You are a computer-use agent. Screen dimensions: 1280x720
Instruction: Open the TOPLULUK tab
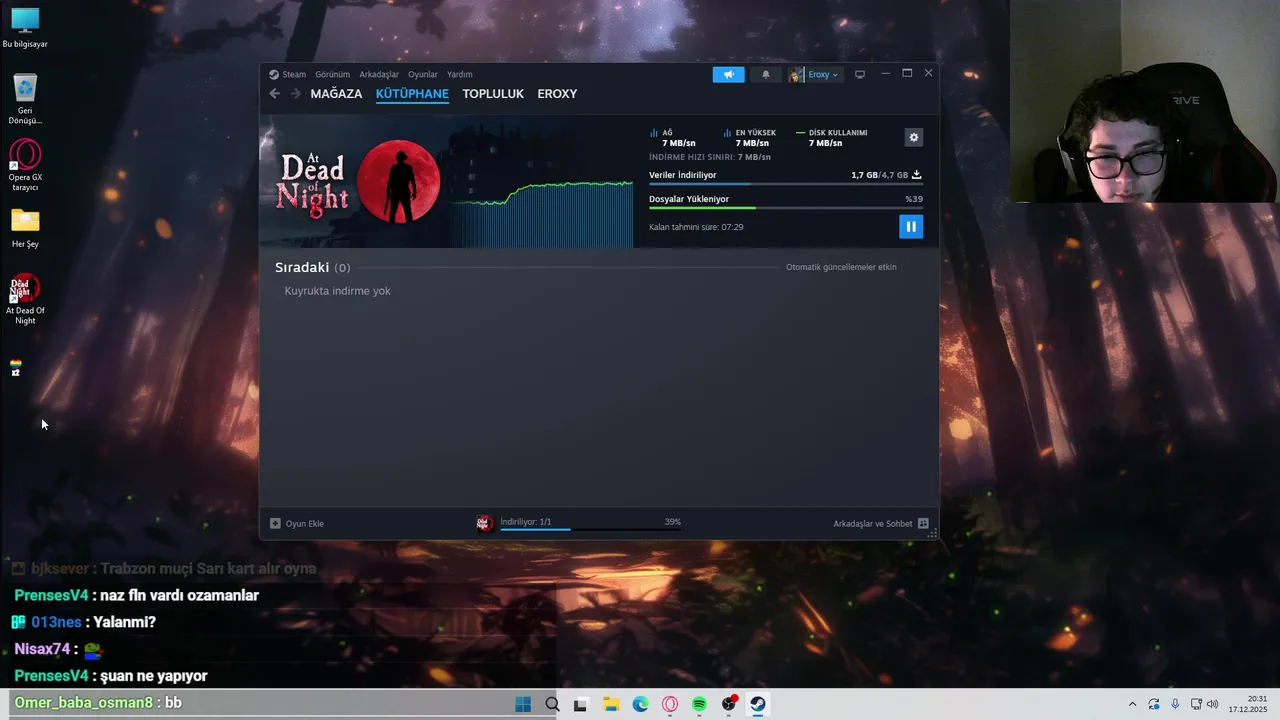(493, 94)
